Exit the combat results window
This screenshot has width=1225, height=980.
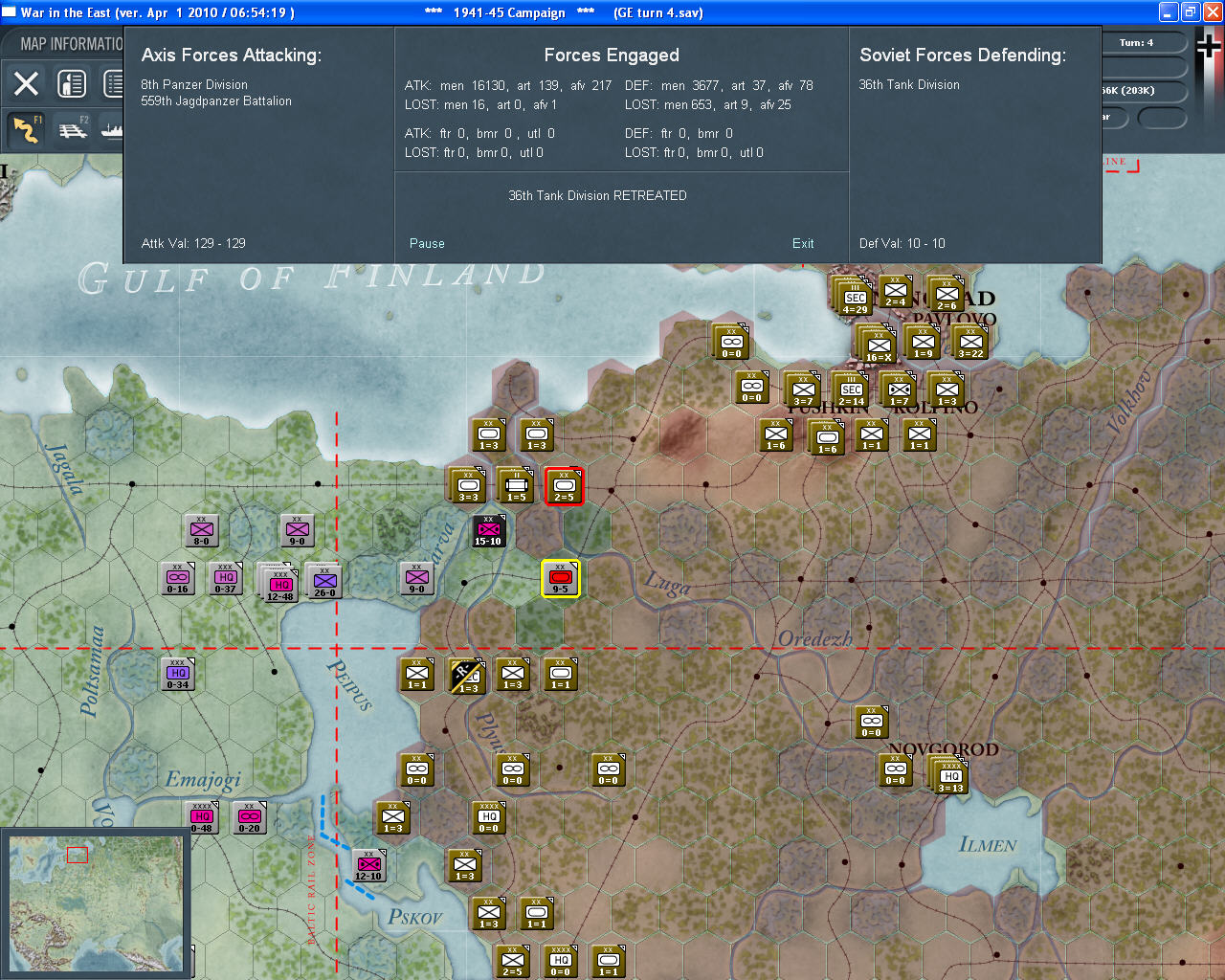[803, 243]
